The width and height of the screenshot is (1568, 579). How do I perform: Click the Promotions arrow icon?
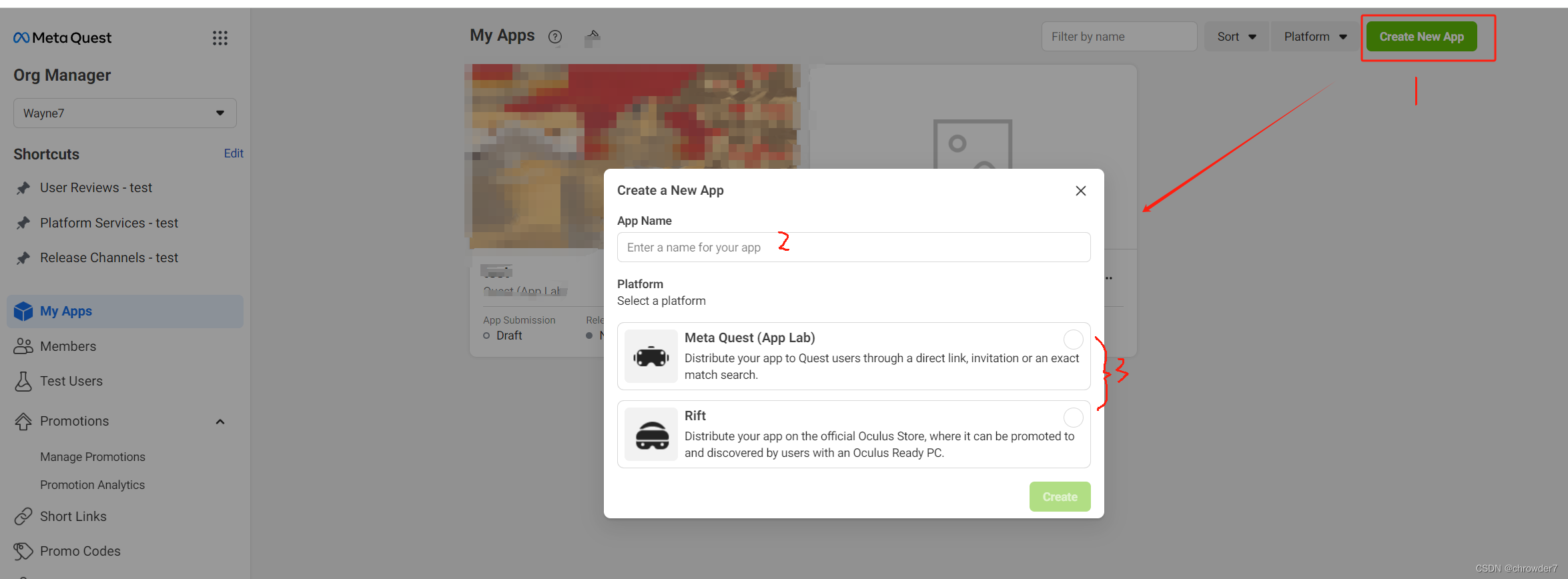[23, 422]
